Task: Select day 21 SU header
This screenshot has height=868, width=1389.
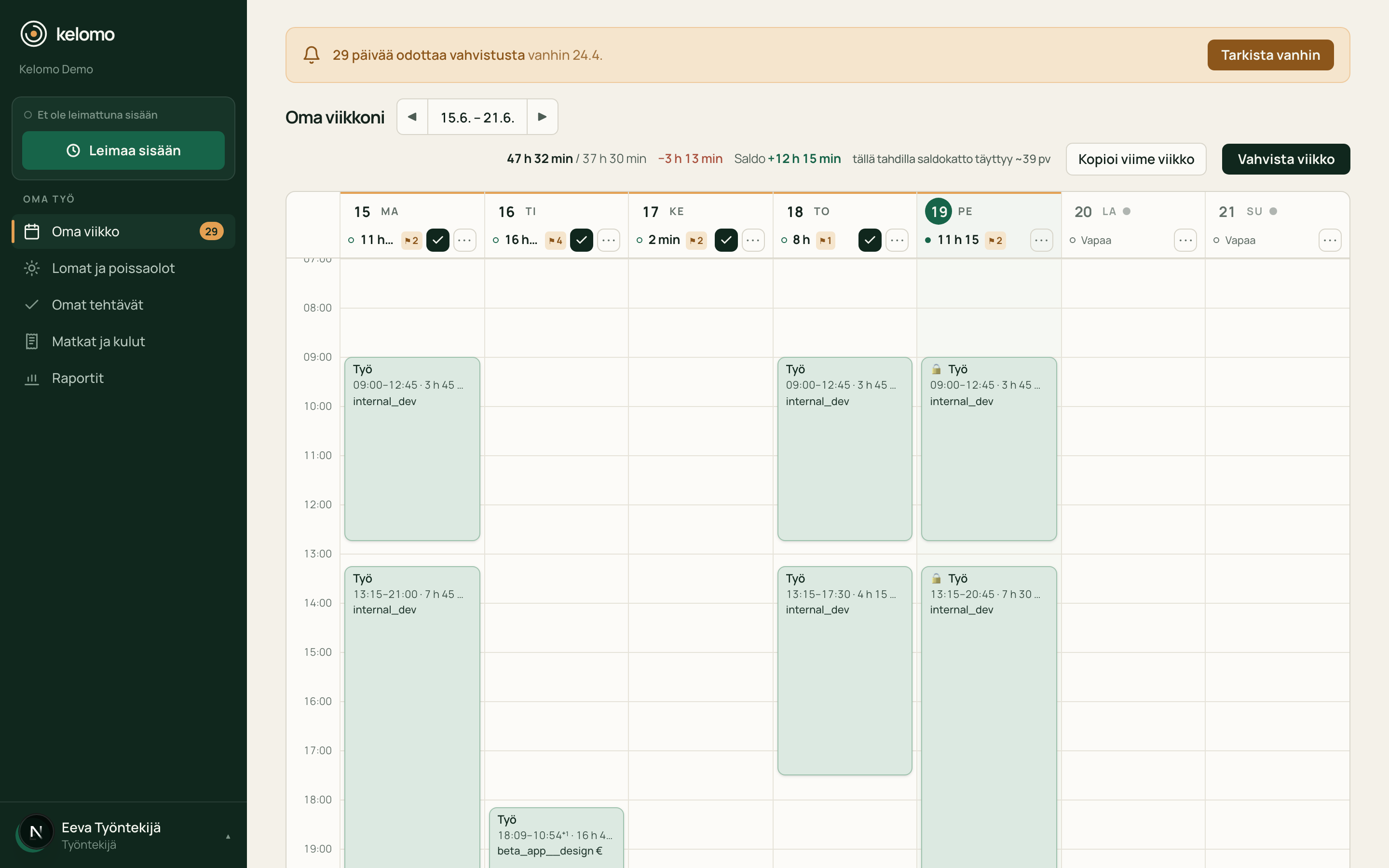Action: [x=1247, y=211]
